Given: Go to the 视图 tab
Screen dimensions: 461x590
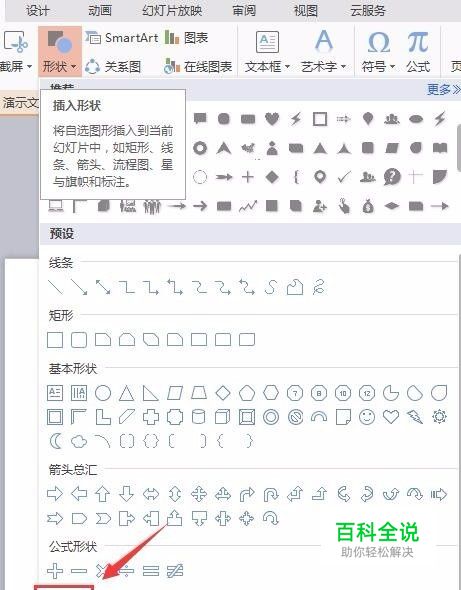Looking at the screenshot, I should (x=305, y=10).
